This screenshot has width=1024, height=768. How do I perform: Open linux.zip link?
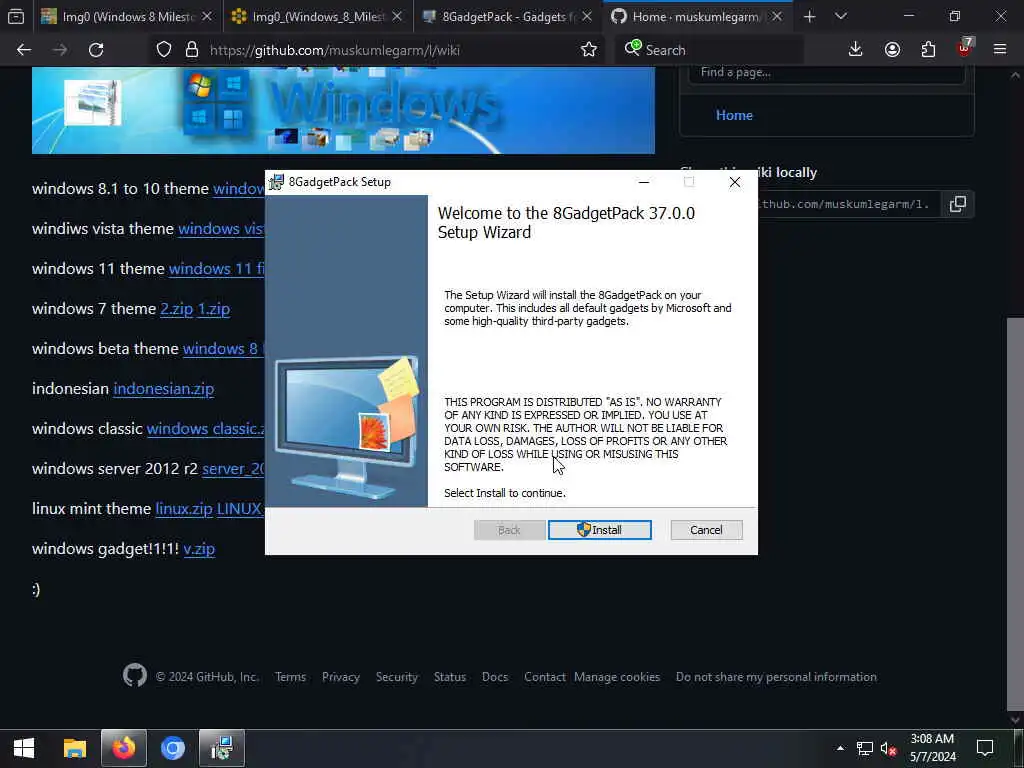point(184,509)
